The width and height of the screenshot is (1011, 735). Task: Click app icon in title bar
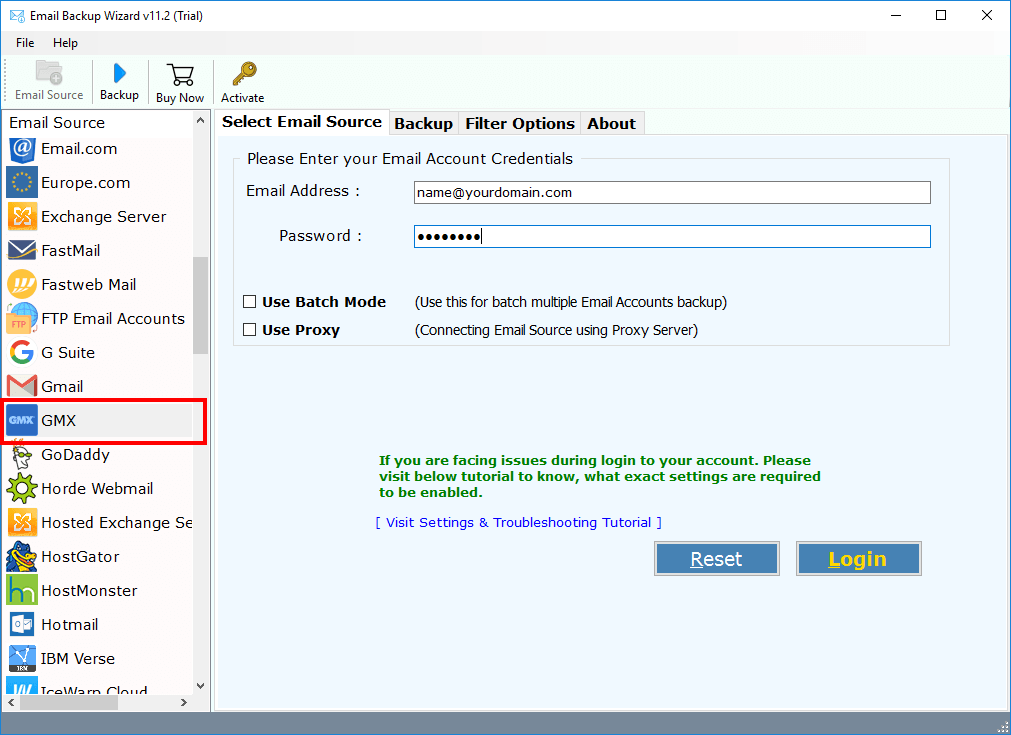coord(17,15)
